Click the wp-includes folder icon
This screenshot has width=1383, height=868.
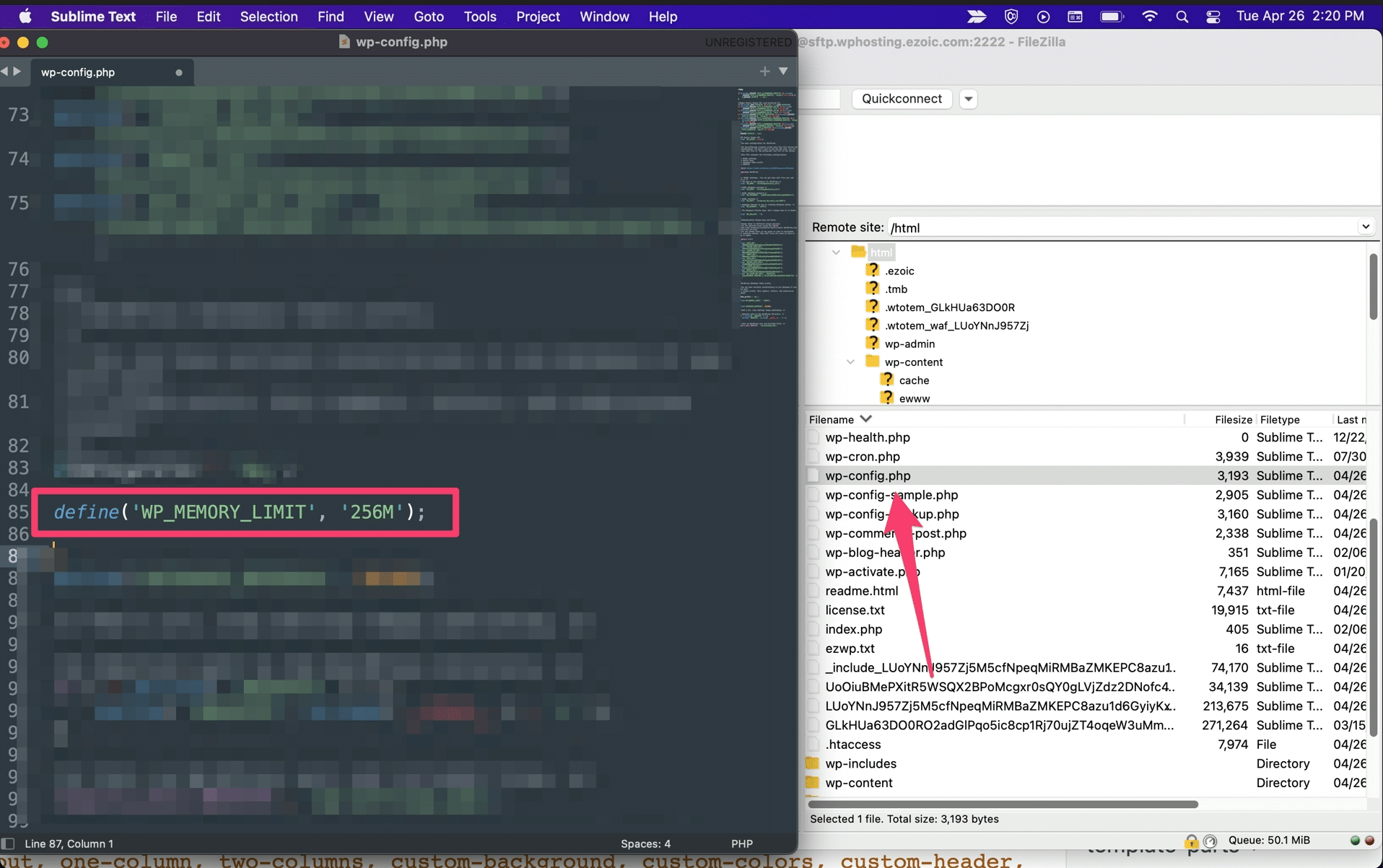click(813, 763)
